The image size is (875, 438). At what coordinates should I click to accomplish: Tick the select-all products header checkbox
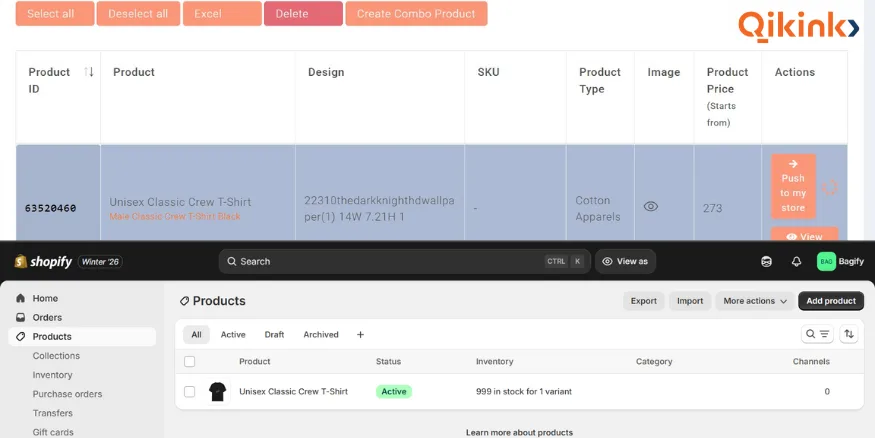coord(190,362)
